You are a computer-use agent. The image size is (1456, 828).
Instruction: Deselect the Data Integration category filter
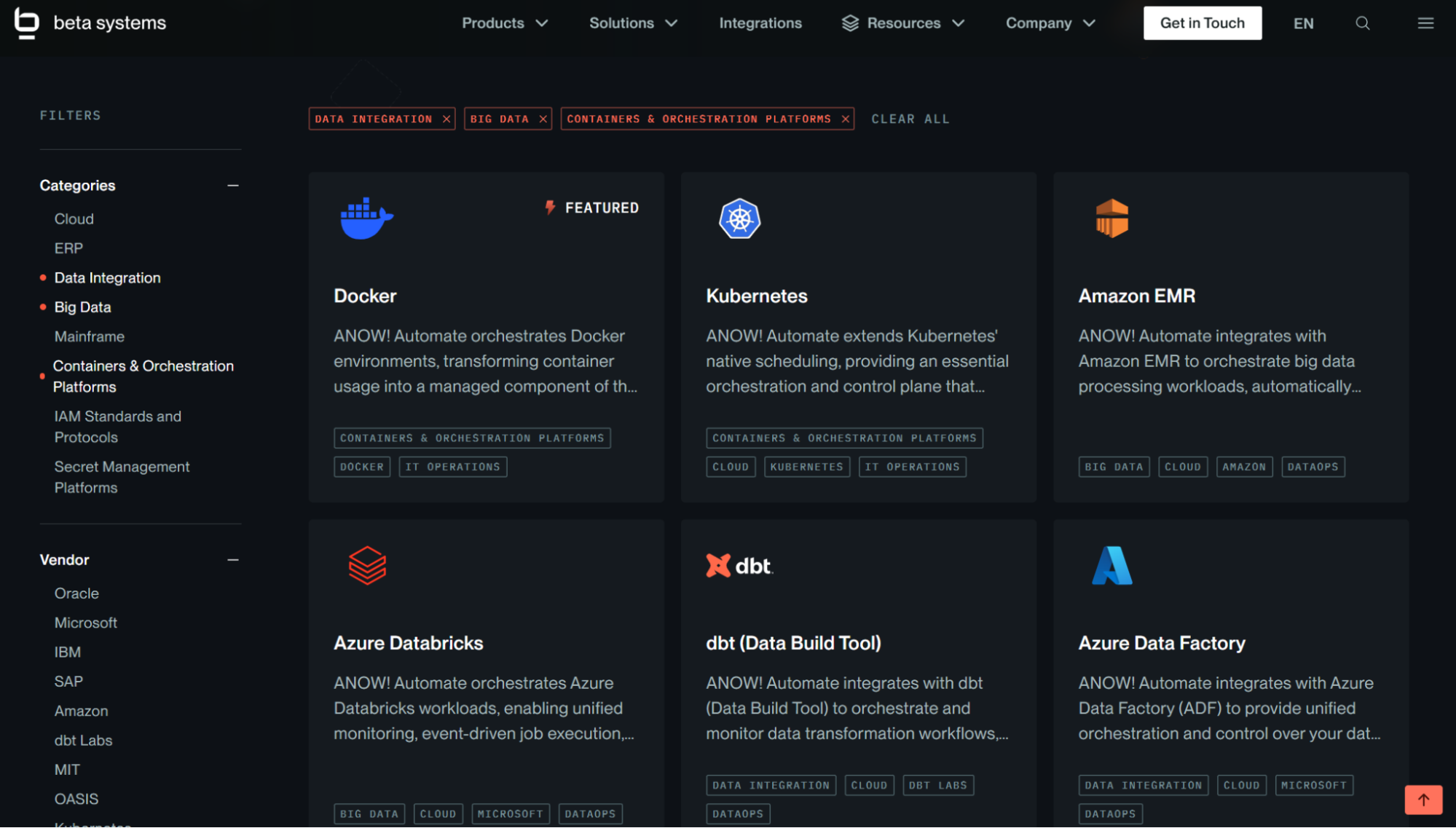click(x=107, y=278)
